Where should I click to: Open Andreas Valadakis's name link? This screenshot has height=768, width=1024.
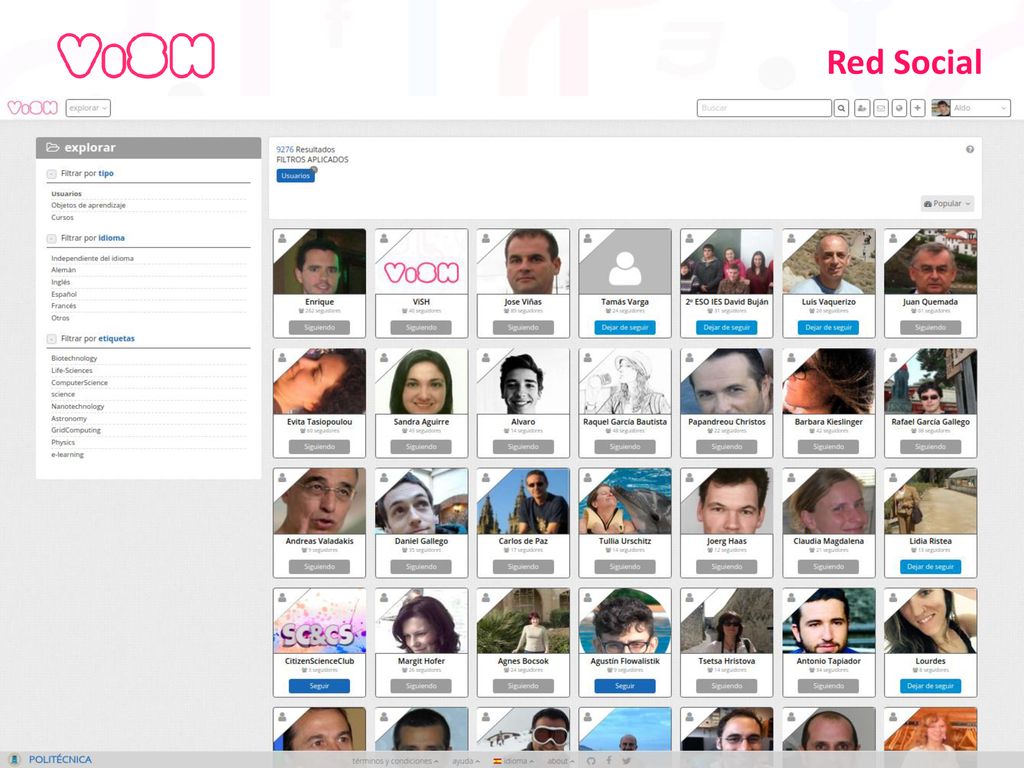pyautogui.click(x=319, y=541)
